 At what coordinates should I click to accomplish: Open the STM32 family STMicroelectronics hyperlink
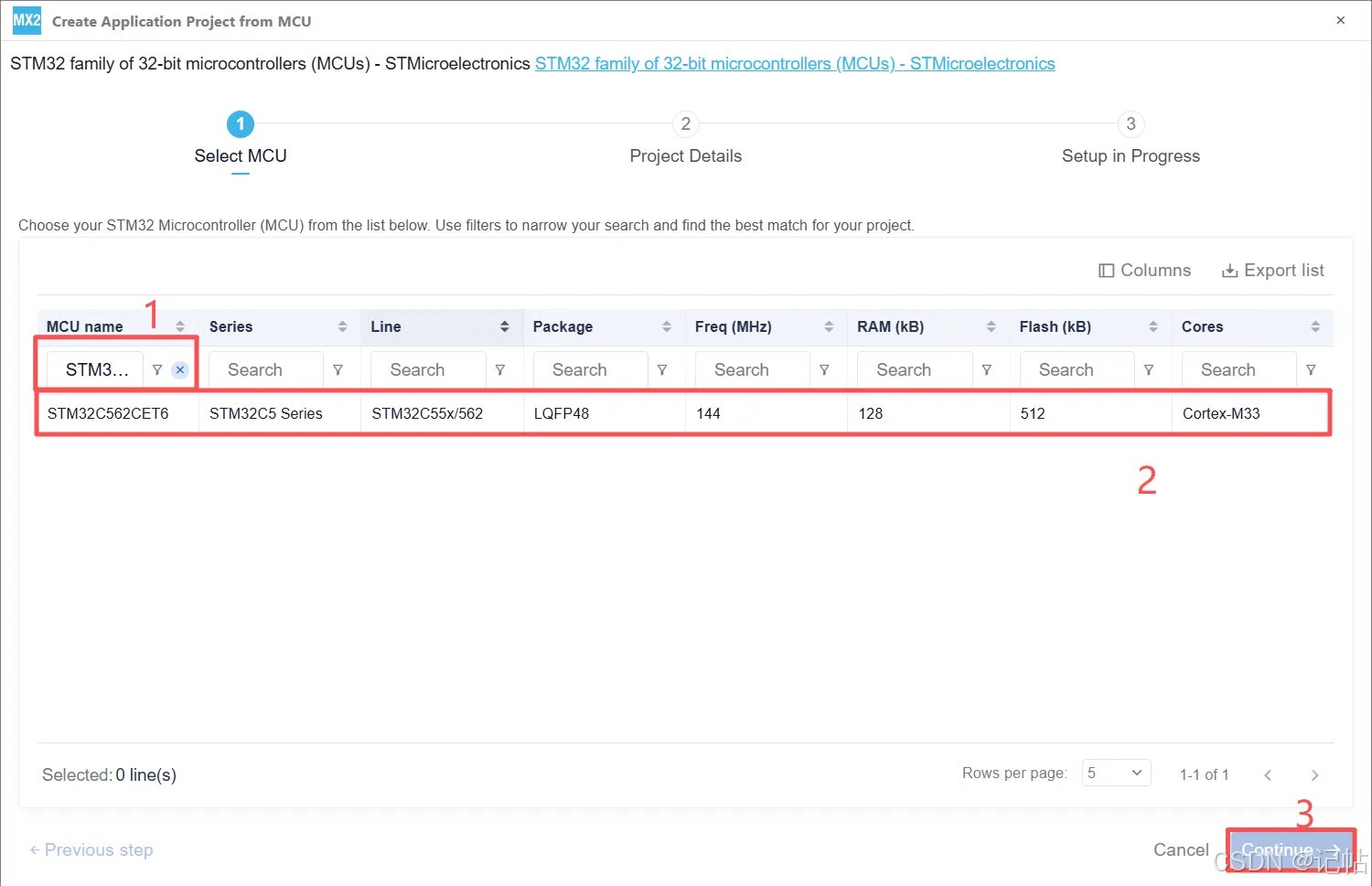pos(795,64)
